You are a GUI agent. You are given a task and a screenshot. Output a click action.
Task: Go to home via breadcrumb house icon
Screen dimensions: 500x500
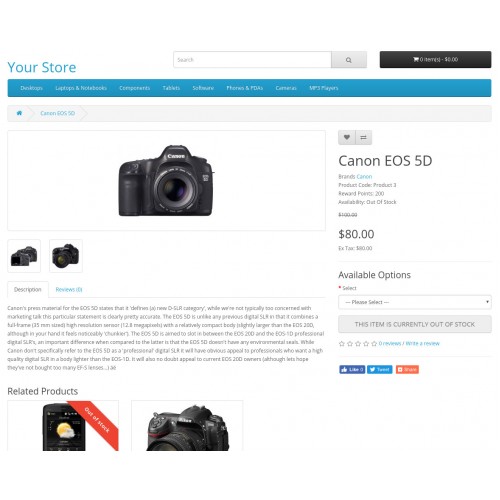pos(19,113)
